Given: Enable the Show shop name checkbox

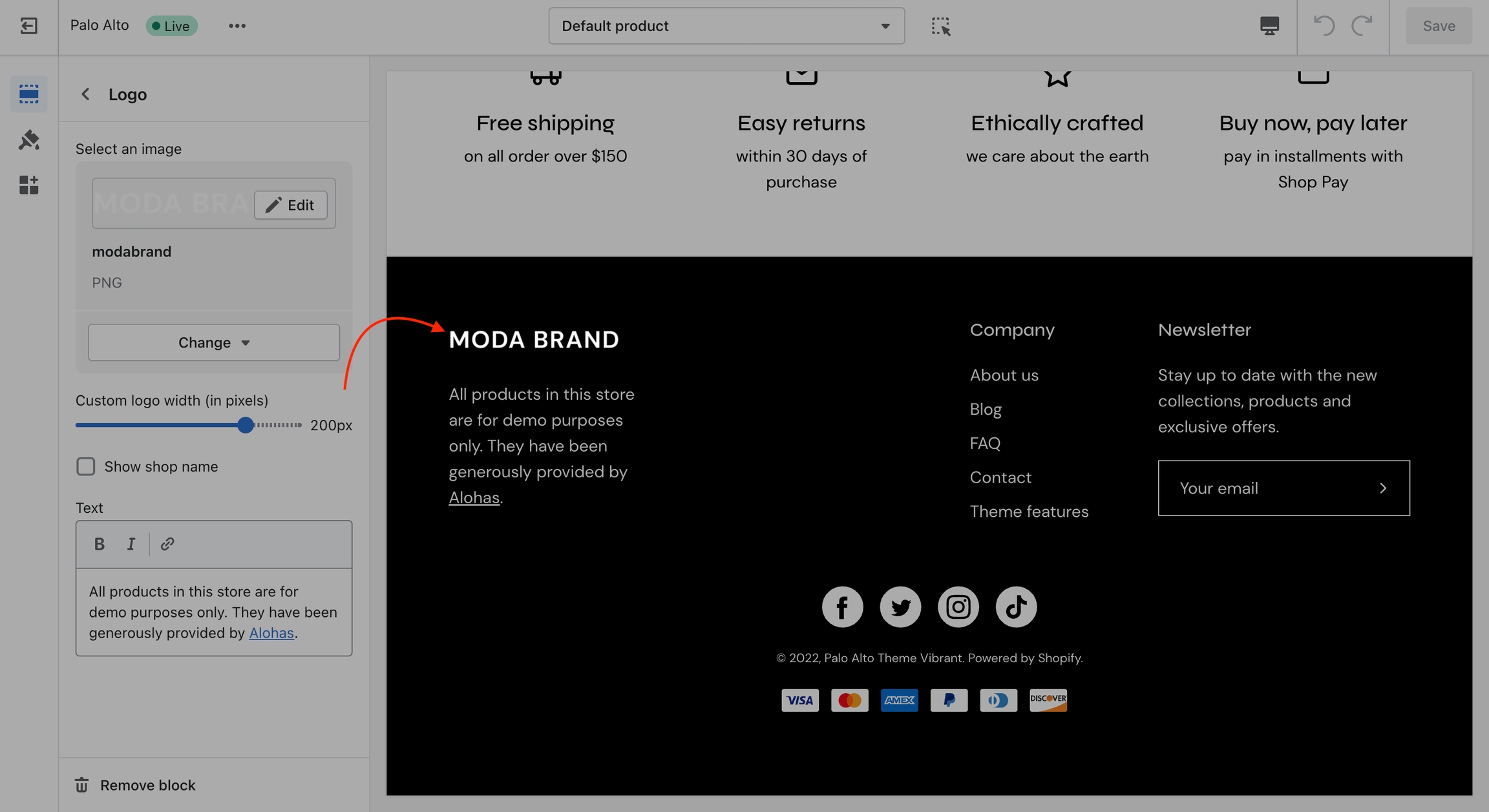Looking at the screenshot, I should pos(86,466).
